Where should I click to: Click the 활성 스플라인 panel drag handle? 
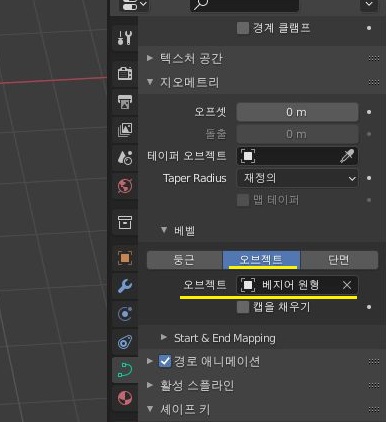pos(374,385)
